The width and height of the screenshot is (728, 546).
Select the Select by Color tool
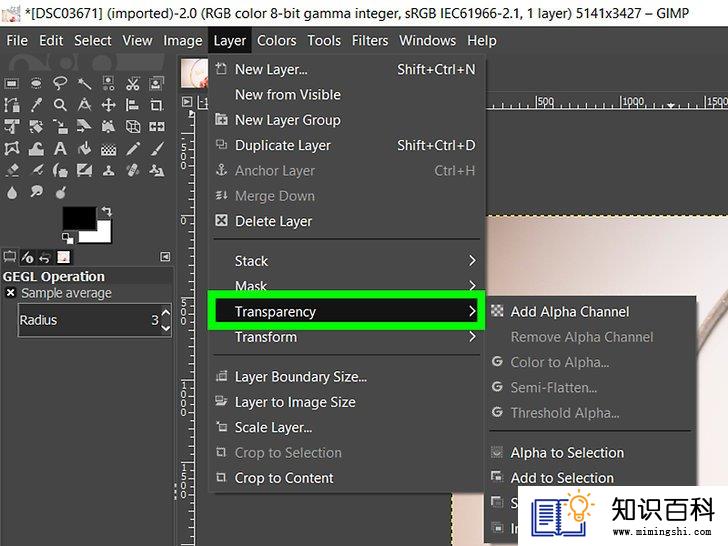pyautogui.click(x=108, y=84)
